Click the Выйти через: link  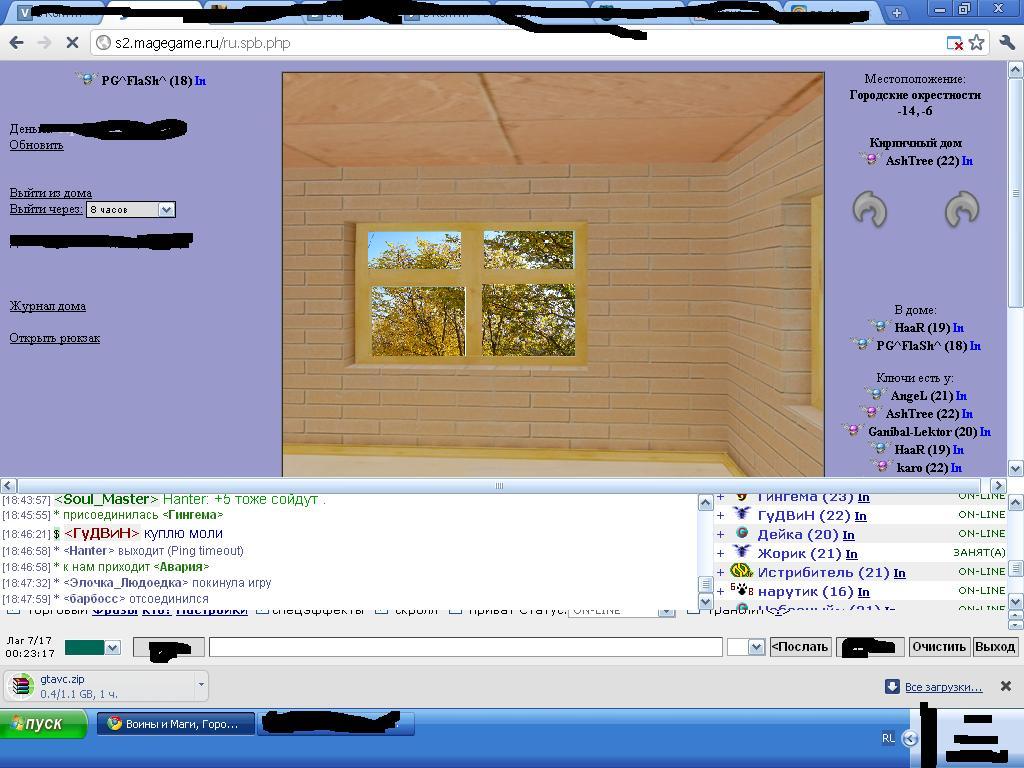46,209
